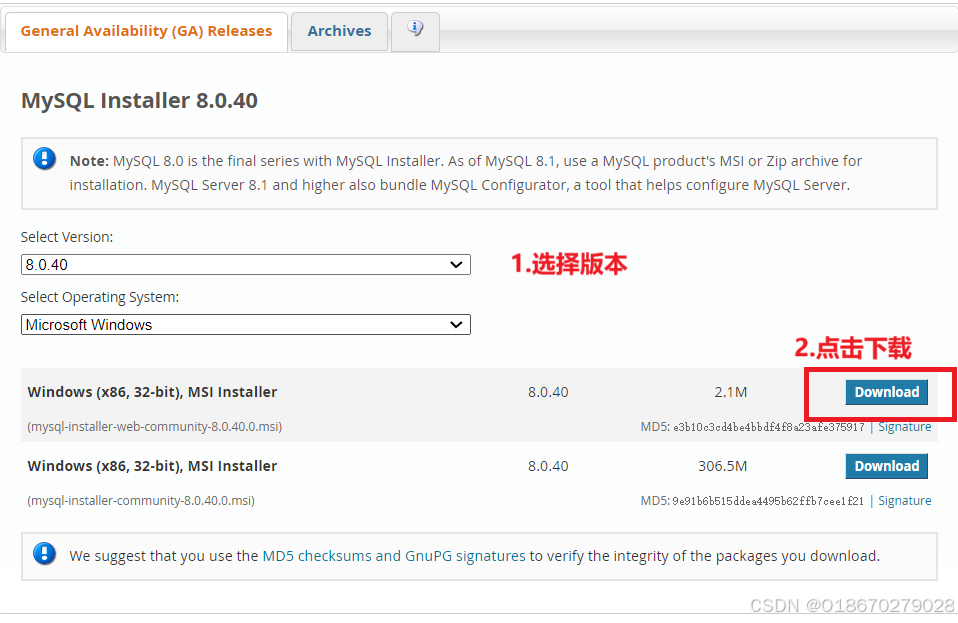Click the MySQL Installer 8.0.40 heading

[139, 100]
